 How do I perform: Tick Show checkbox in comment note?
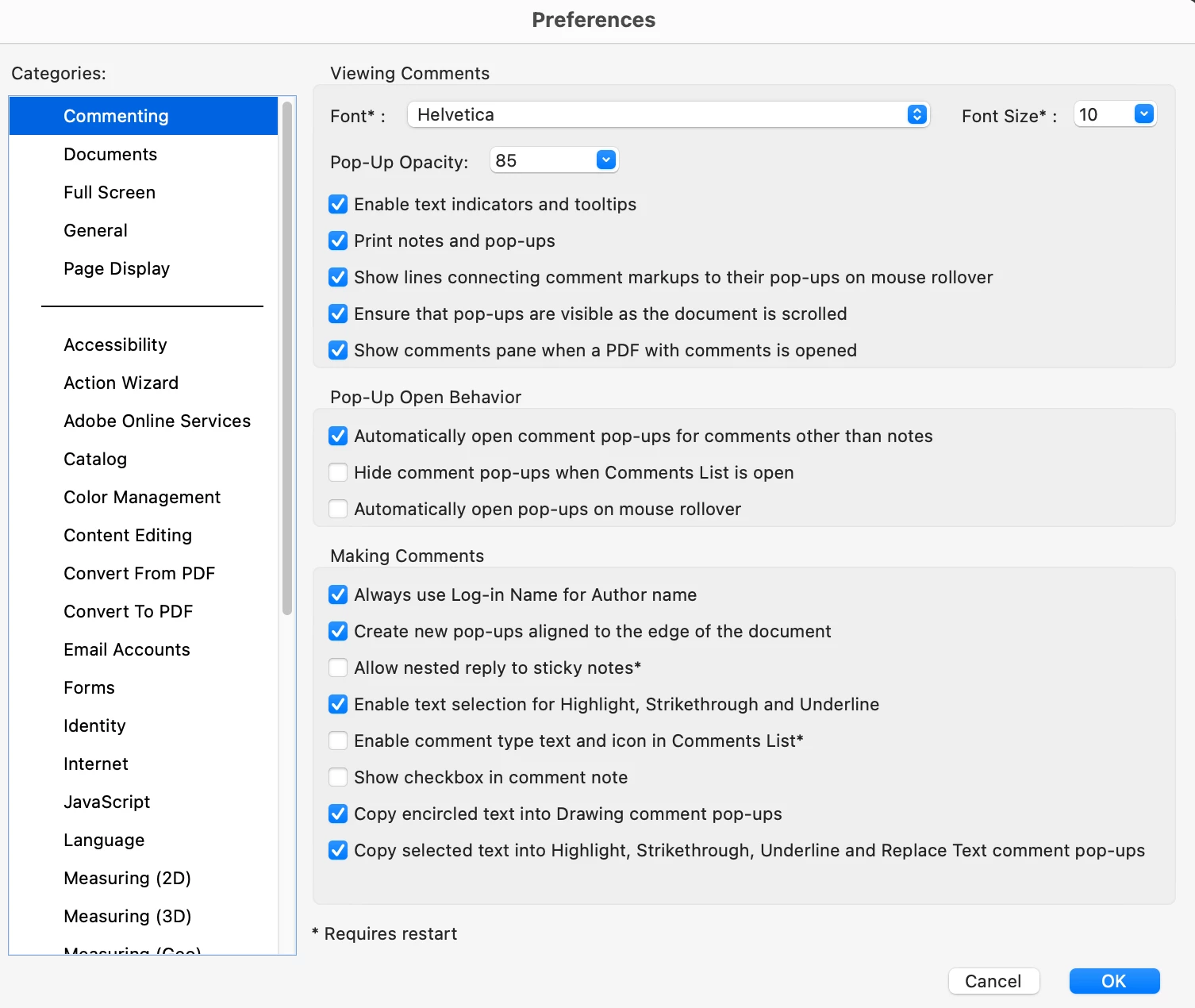pyautogui.click(x=338, y=778)
